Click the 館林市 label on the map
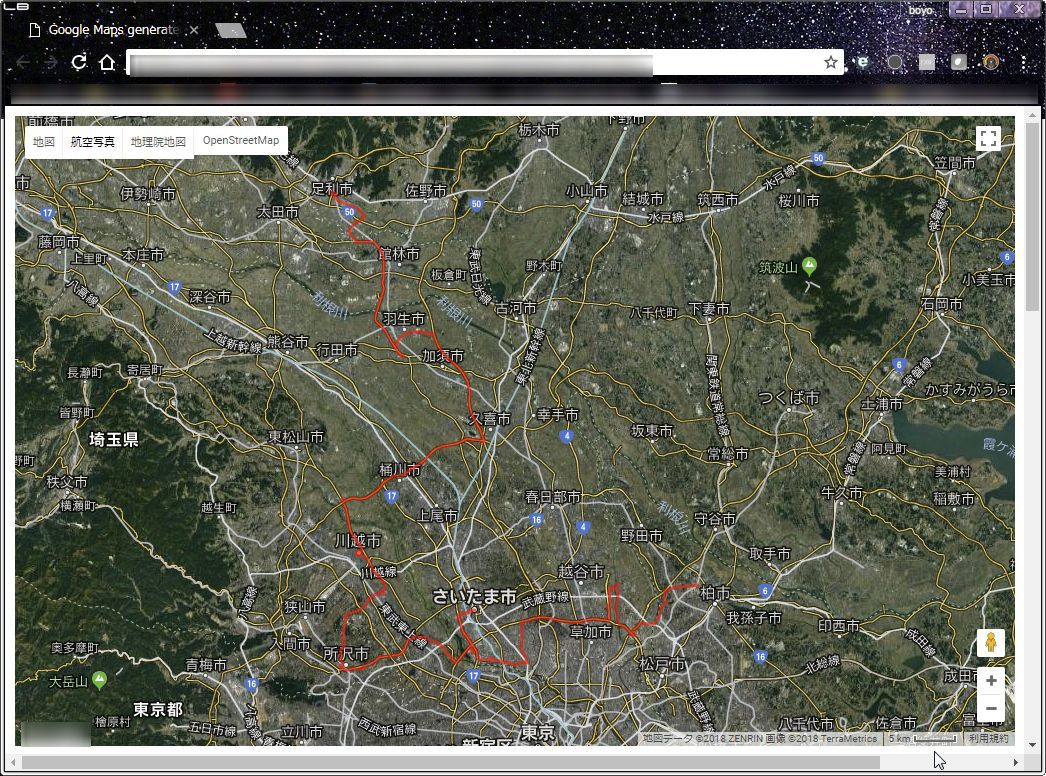Image resolution: width=1046 pixels, height=776 pixels. (400, 254)
